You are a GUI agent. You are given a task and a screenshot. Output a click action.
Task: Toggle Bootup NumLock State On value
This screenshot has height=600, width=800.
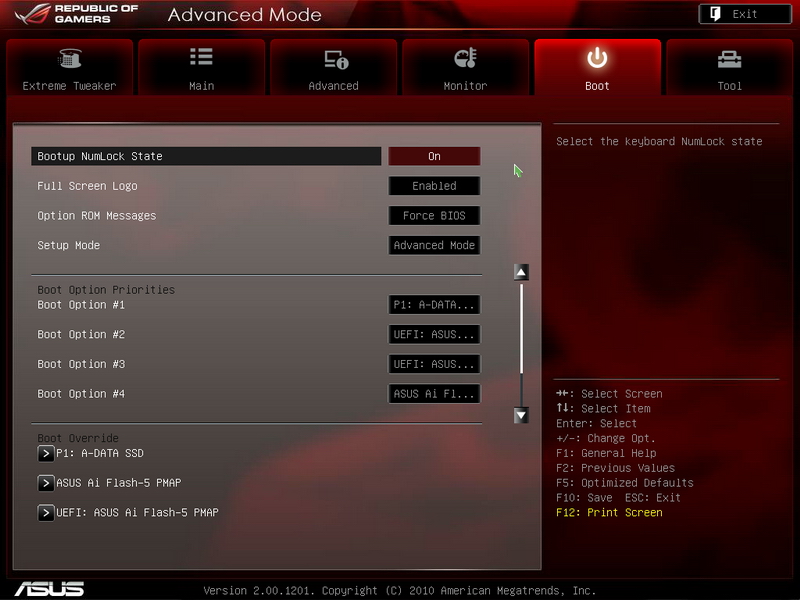pos(434,156)
